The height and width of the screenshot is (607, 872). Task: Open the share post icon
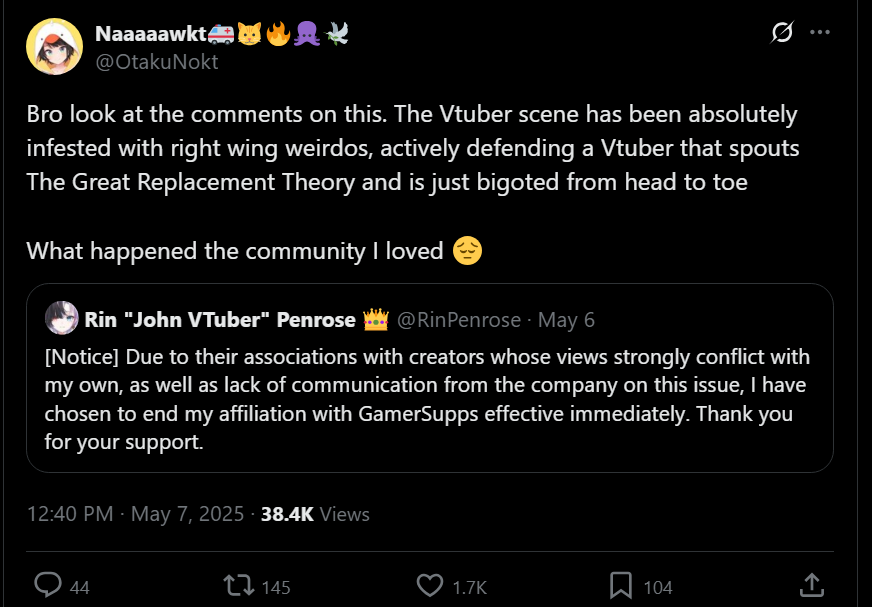(x=812, y=585)
